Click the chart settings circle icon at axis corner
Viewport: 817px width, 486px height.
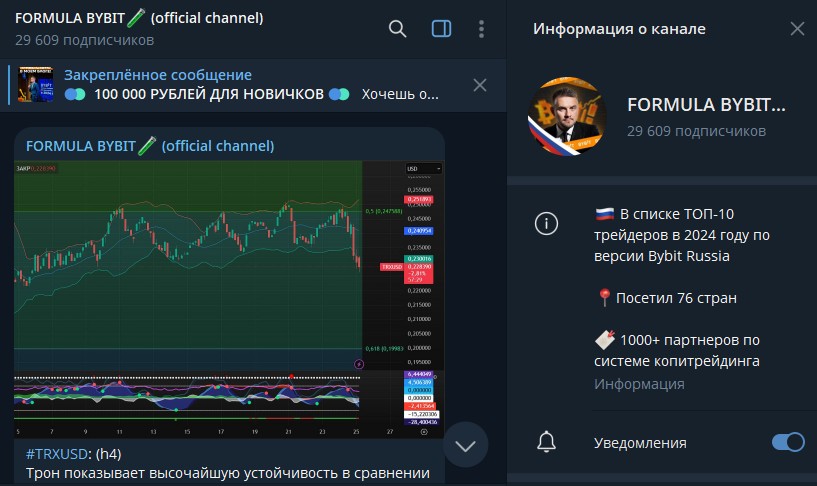pos(424,432)
